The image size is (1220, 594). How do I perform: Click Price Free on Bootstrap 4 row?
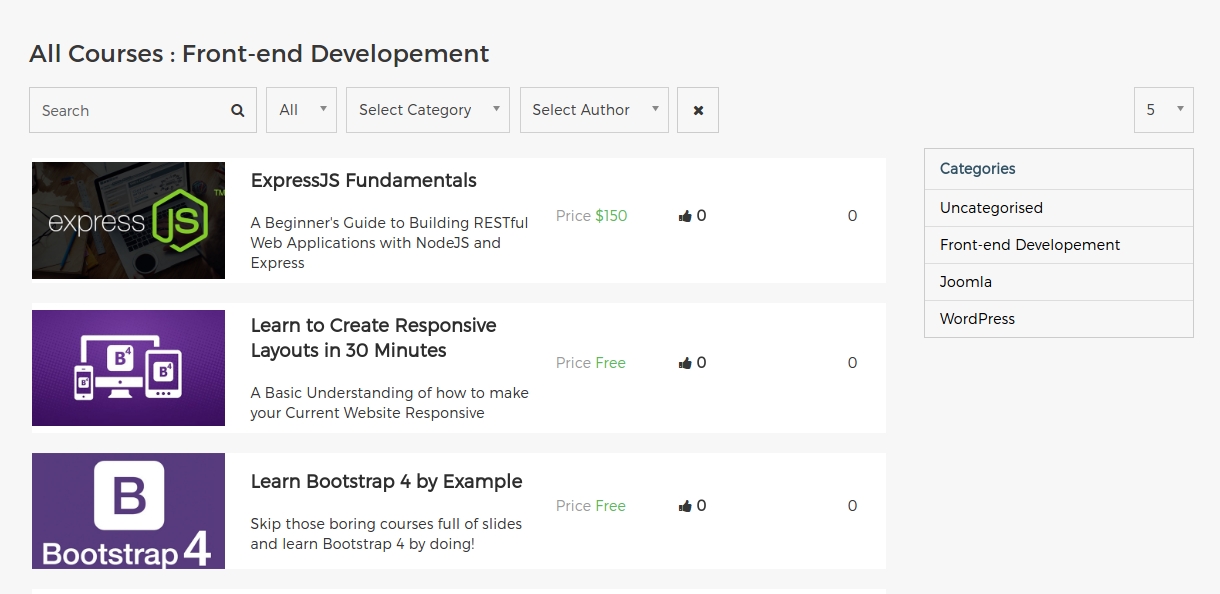point(591,506)
